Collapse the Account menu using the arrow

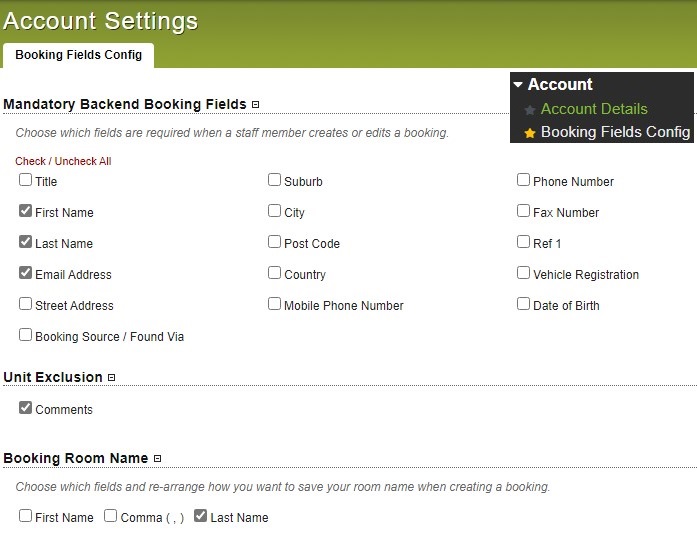(518, 84)
